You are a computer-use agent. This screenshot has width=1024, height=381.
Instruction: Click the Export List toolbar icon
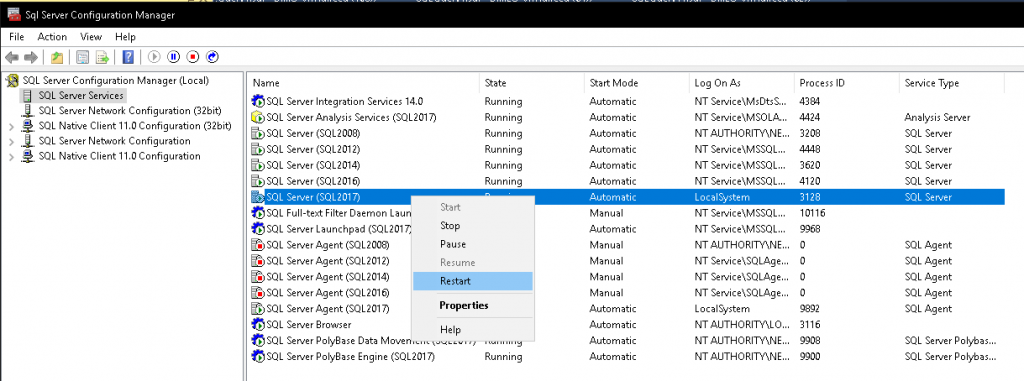pyautogui.click(x=103, y=58)
